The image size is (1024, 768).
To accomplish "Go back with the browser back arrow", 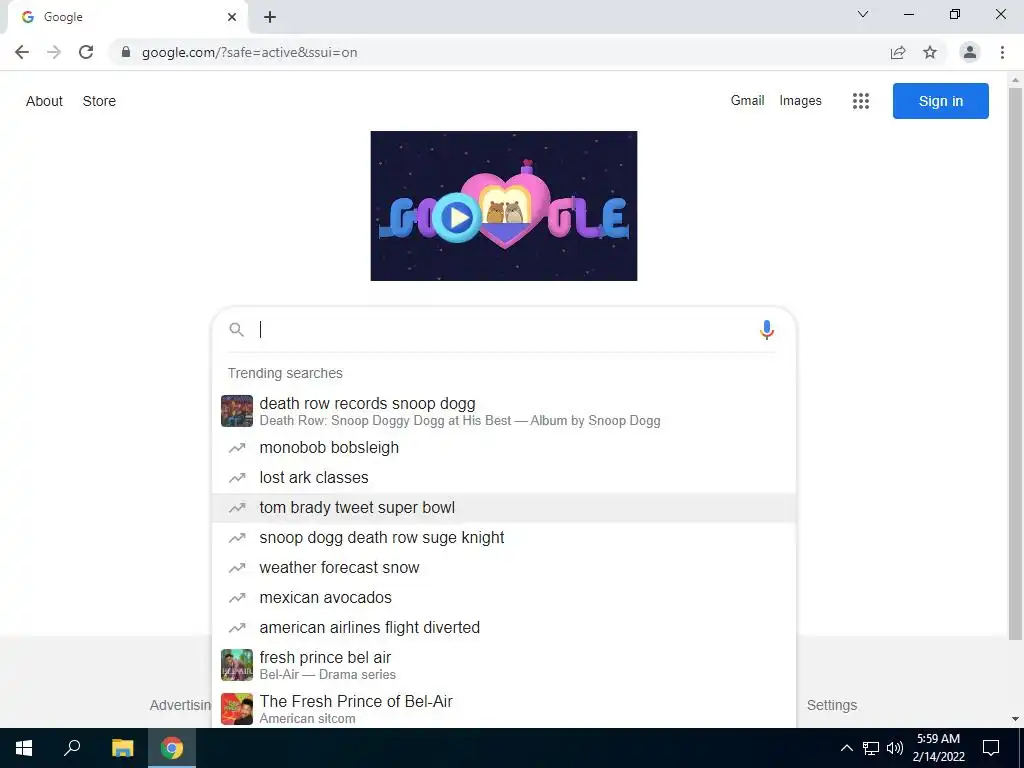I will pyautogui.click(x=22, y=52).
